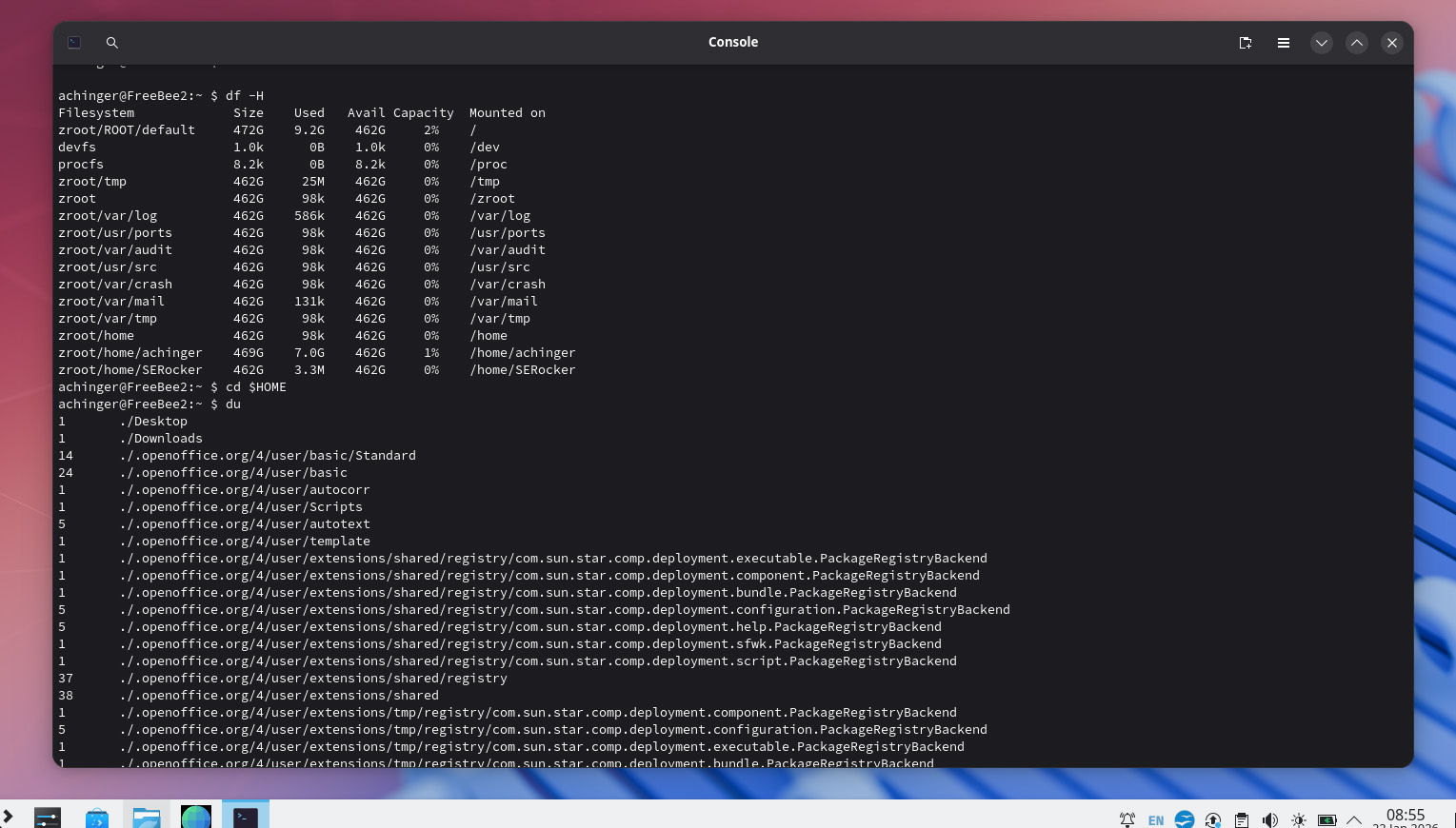Image resolution: width=1456 pixels, height=828 pixels.
Task: Click the 08:55 clock in the panel
Action: tap(1405, 817)
